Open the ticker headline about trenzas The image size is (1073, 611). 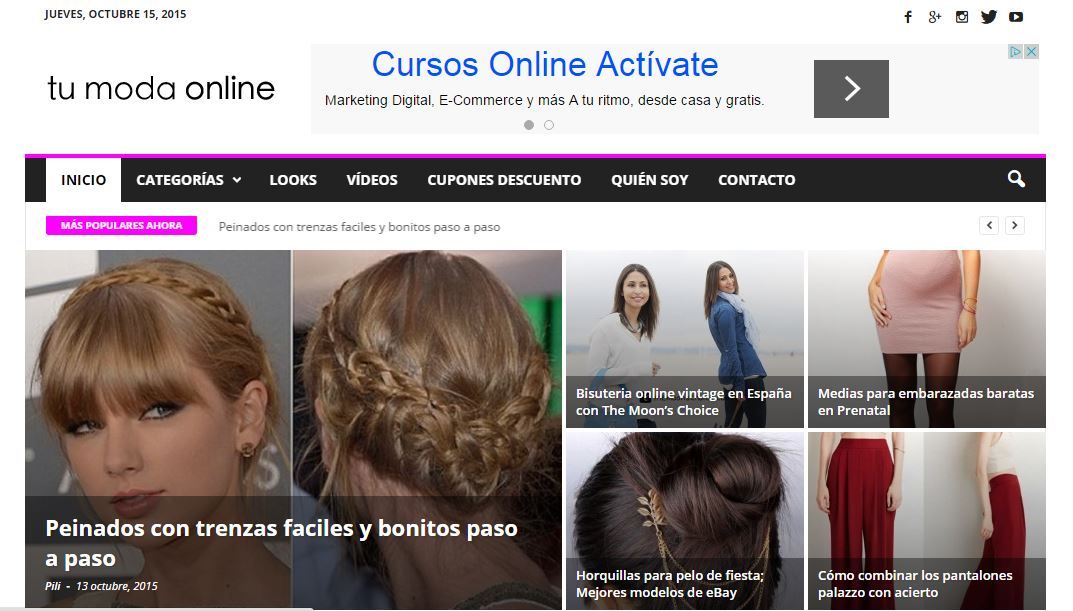coord(359,227)
